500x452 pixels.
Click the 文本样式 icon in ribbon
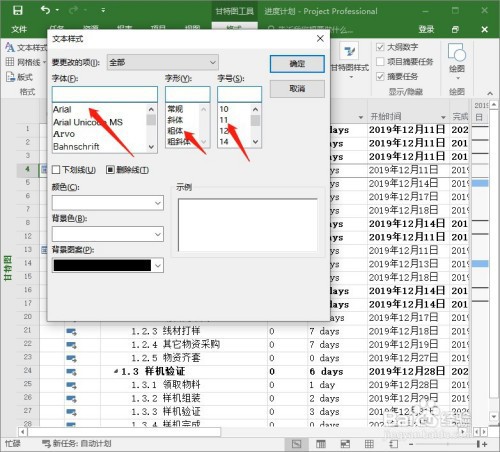pyautogui.click(x=10, y=48)
